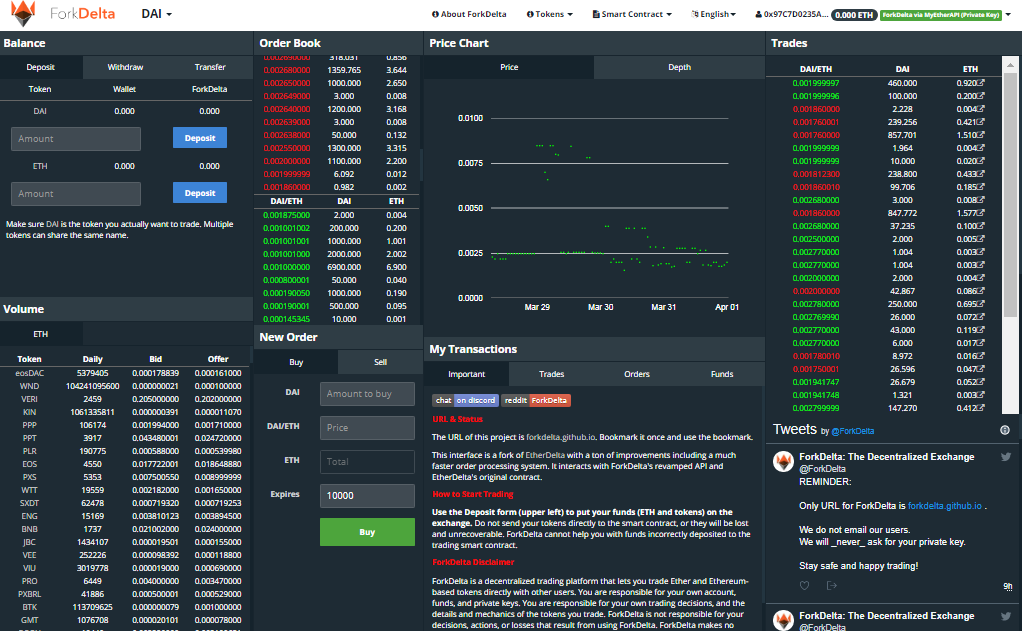
Task: Open Funds tab in My Transactions
Action: pyautogui.click(x=722, y=374)
